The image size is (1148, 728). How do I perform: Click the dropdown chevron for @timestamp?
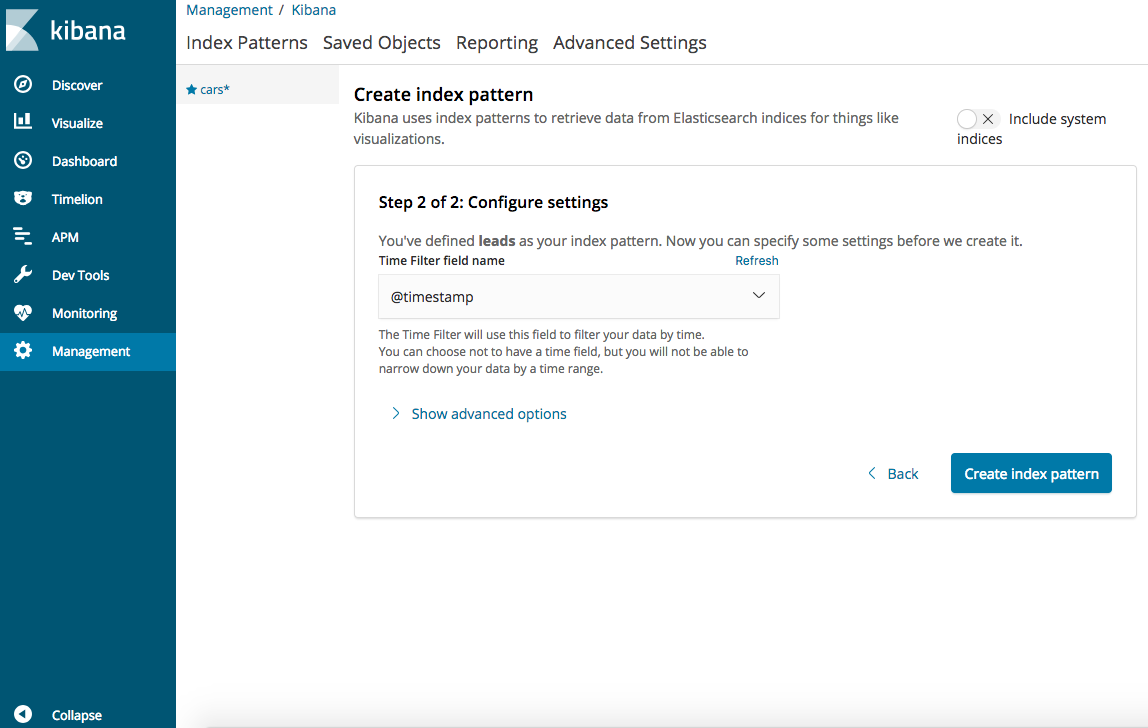pos(758,295)
